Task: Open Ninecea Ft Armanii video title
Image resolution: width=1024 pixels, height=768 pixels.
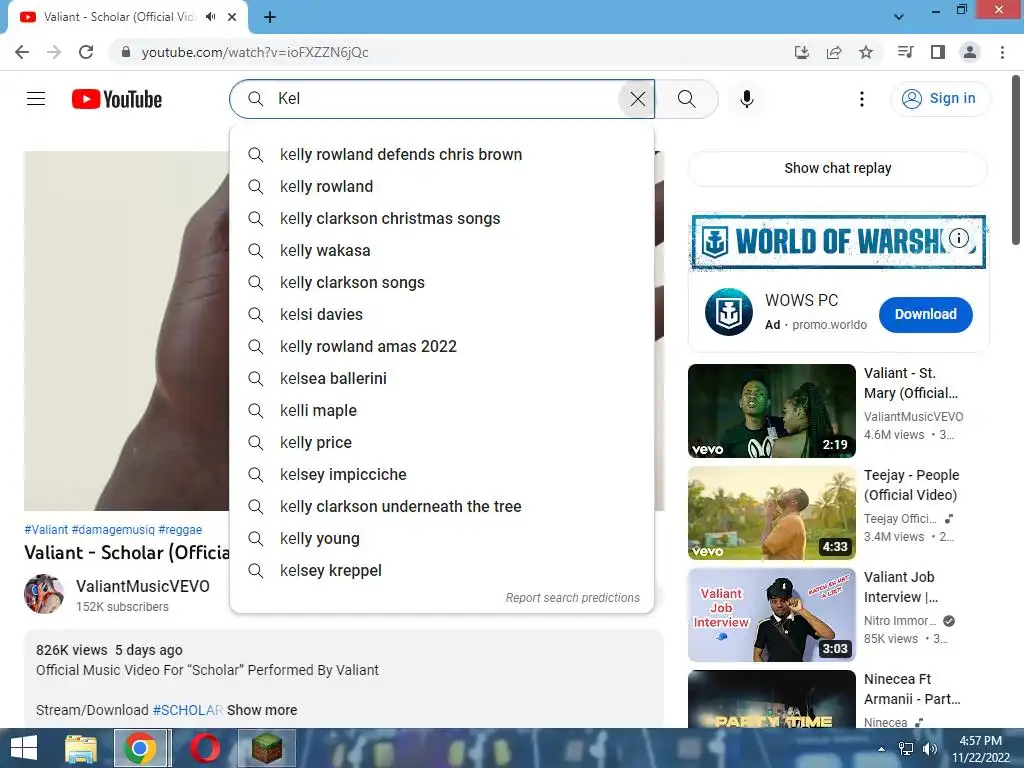Action: point(912,689)
